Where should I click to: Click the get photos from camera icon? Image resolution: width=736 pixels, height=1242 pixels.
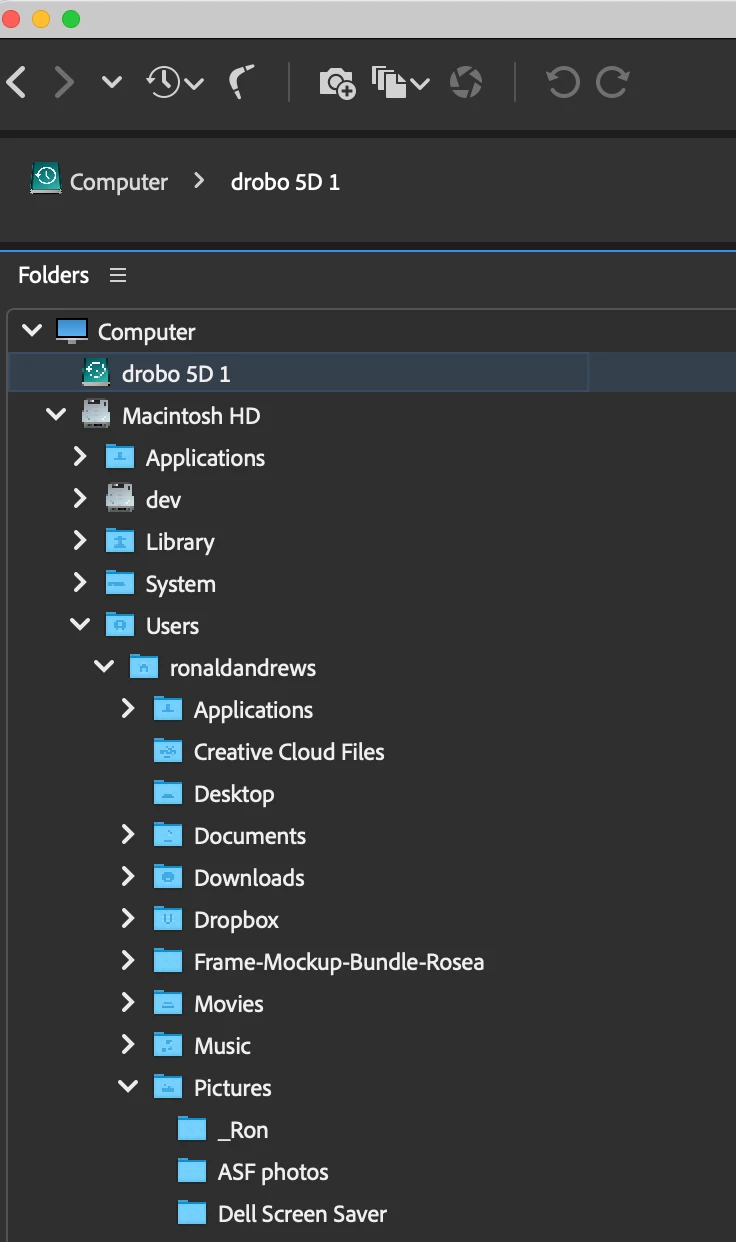tap(337, 83)
